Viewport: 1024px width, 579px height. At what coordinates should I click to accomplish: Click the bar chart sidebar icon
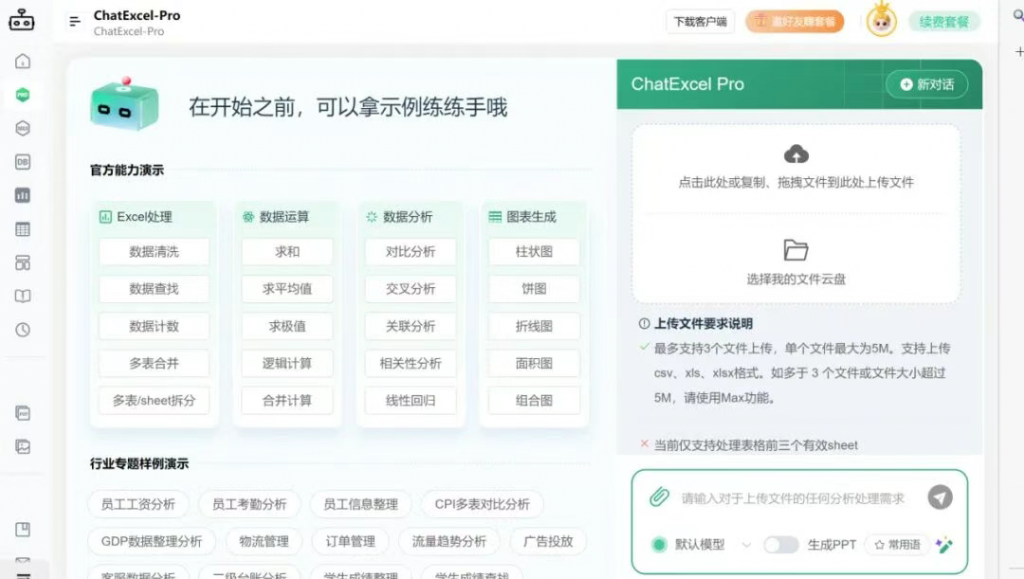(x=22, y=196)
